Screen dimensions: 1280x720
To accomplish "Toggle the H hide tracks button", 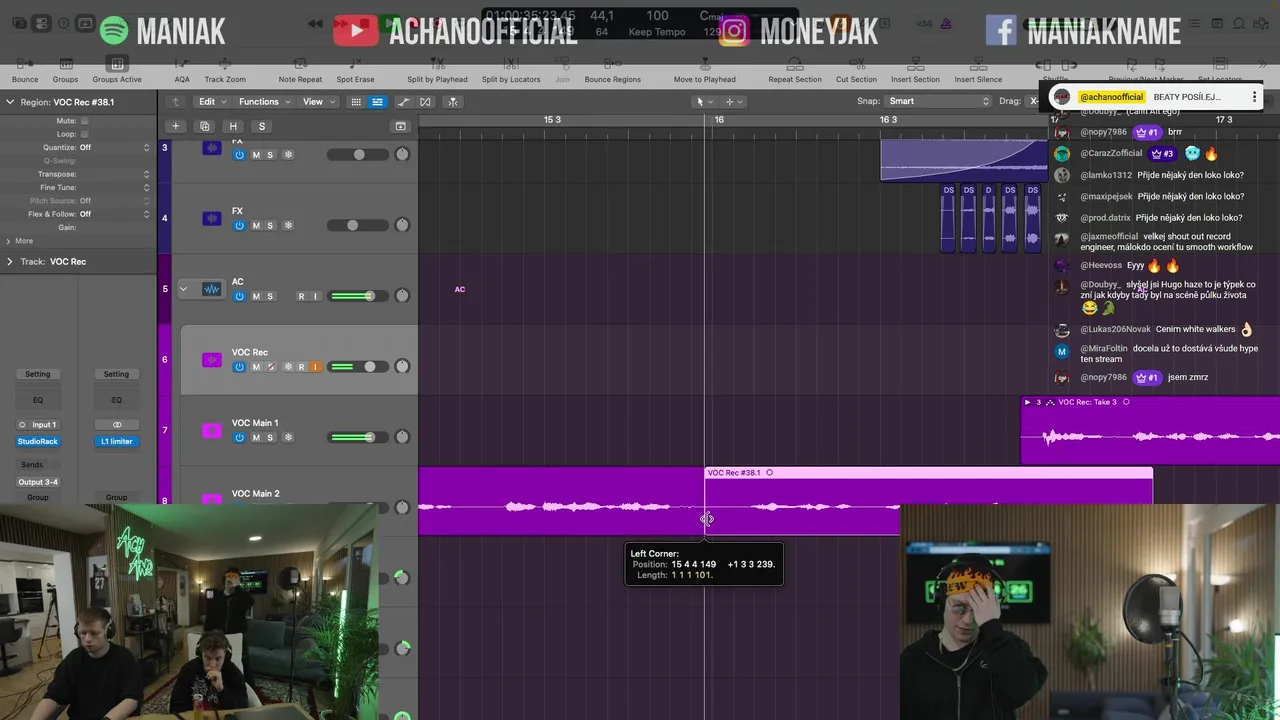I will 233,126.
